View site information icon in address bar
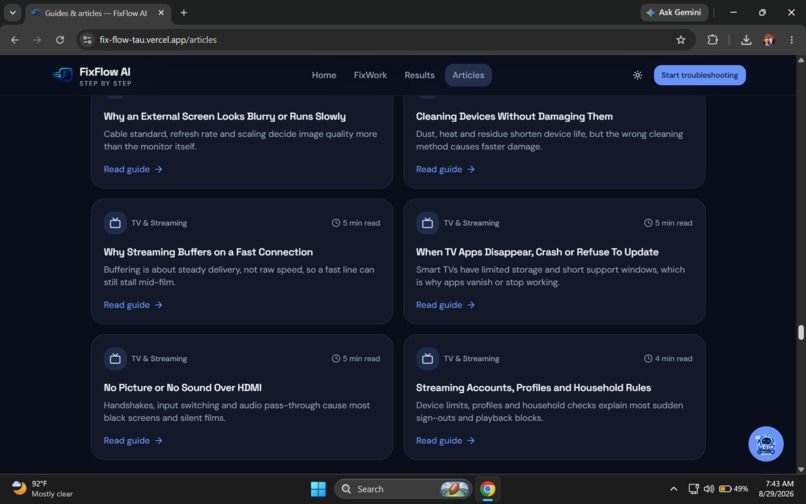806x504 pixels. [x=87, y=40]
